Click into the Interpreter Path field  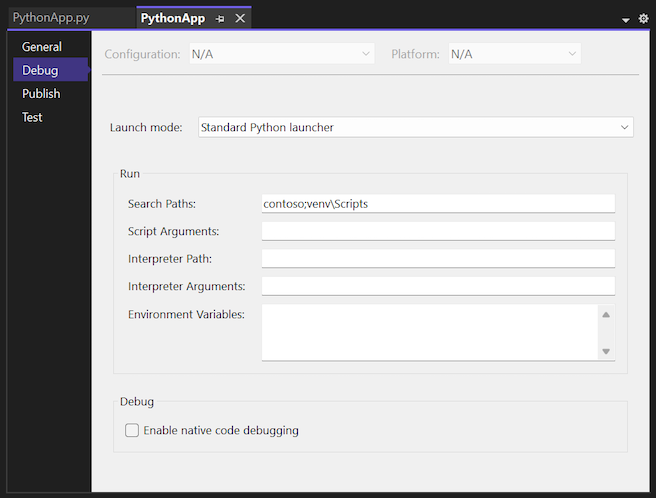(438, 259)
